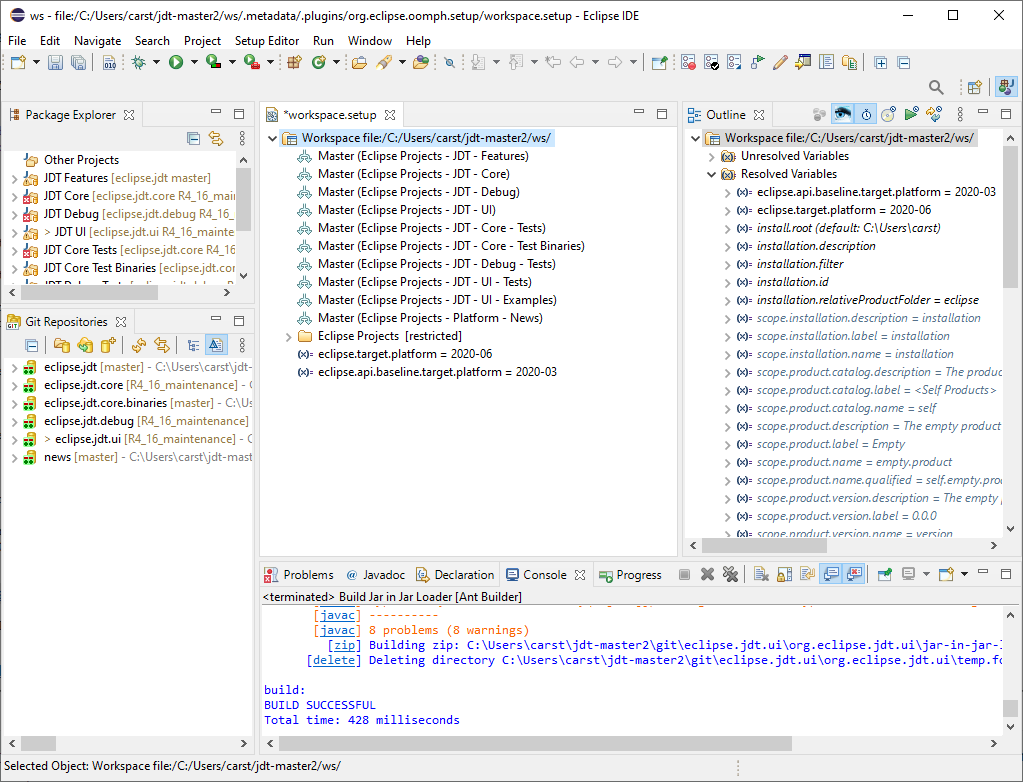The image size is (1023, 782).
Task: Select the news [master] repository
Action: coord(81,457)
